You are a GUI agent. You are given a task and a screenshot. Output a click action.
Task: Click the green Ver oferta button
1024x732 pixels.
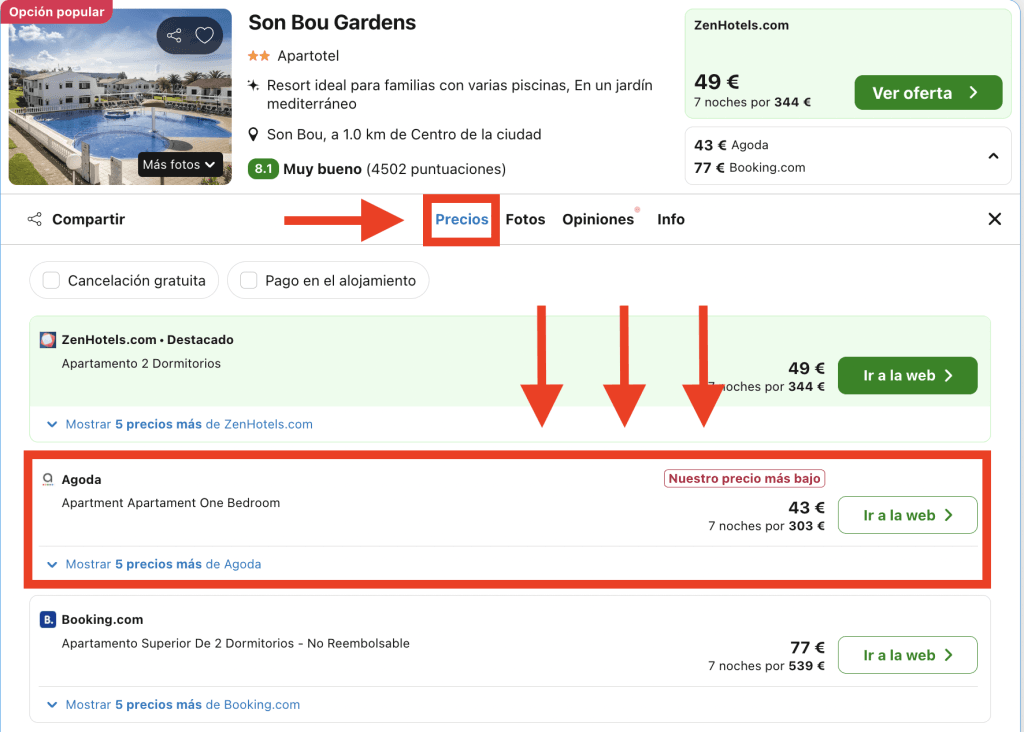pos(927,93)
